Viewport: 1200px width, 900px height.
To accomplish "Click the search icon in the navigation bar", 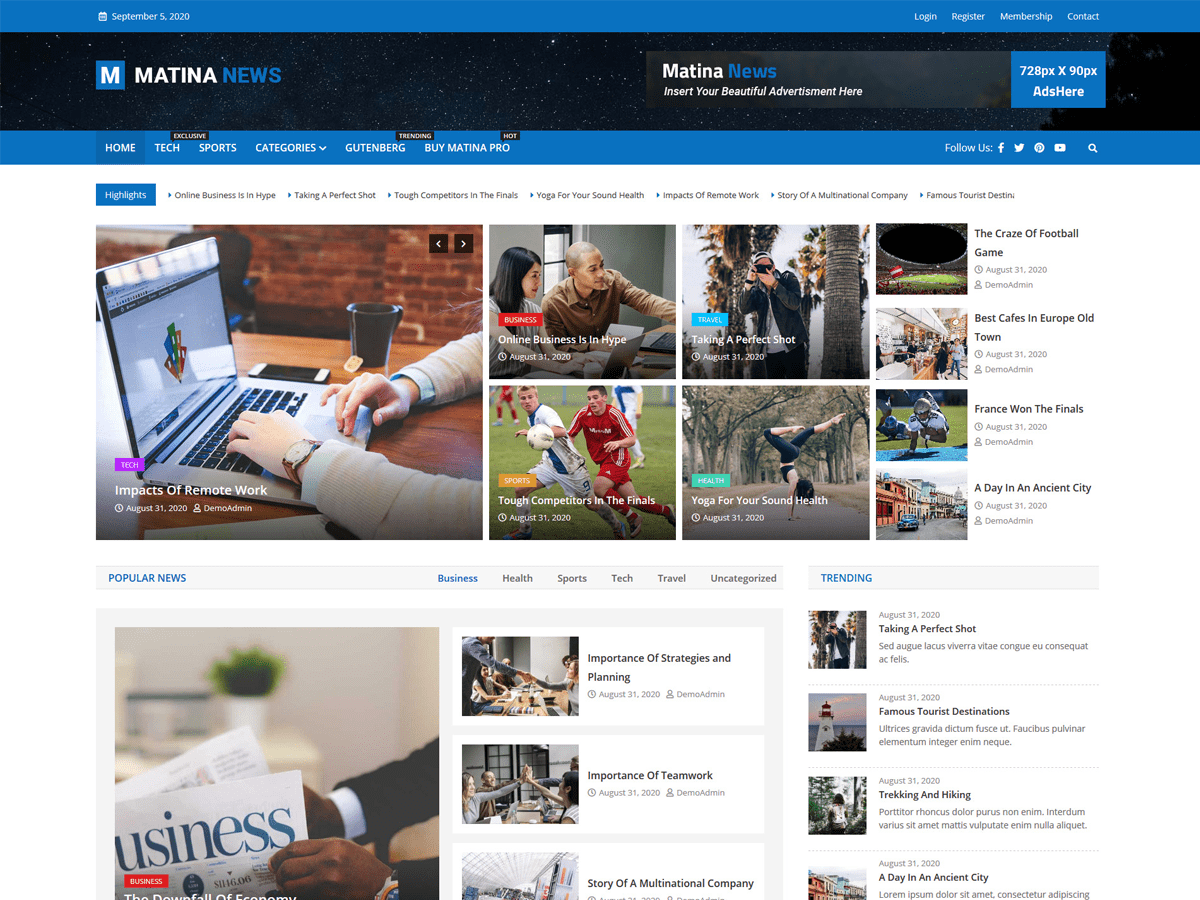I will [x=1092, y=147].
